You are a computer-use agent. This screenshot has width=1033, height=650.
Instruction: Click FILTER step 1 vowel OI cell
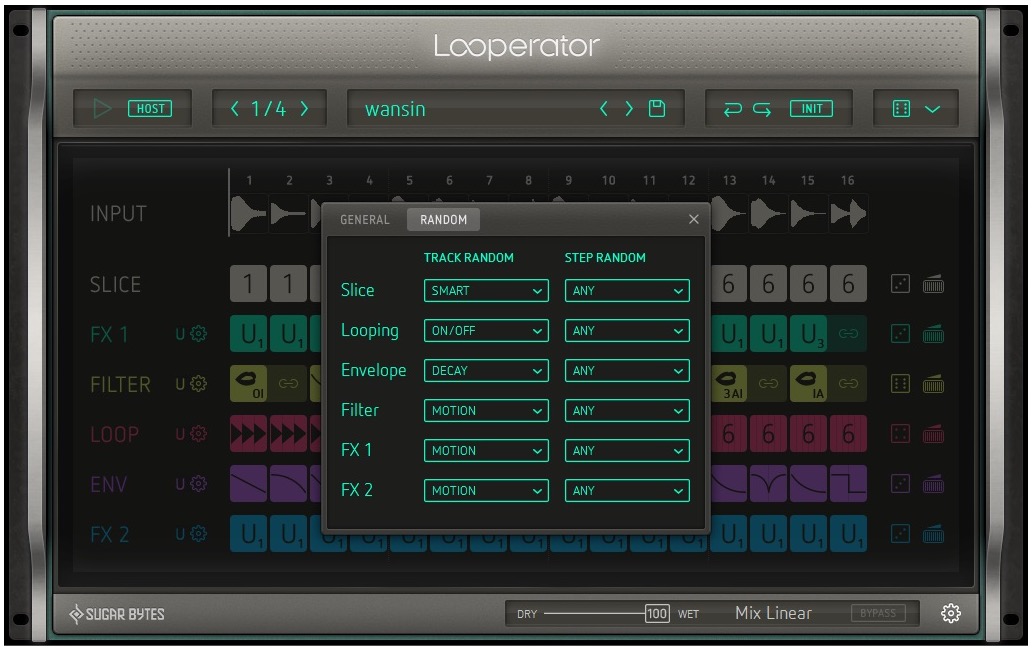pyautogui.click(x=248, y=384)
